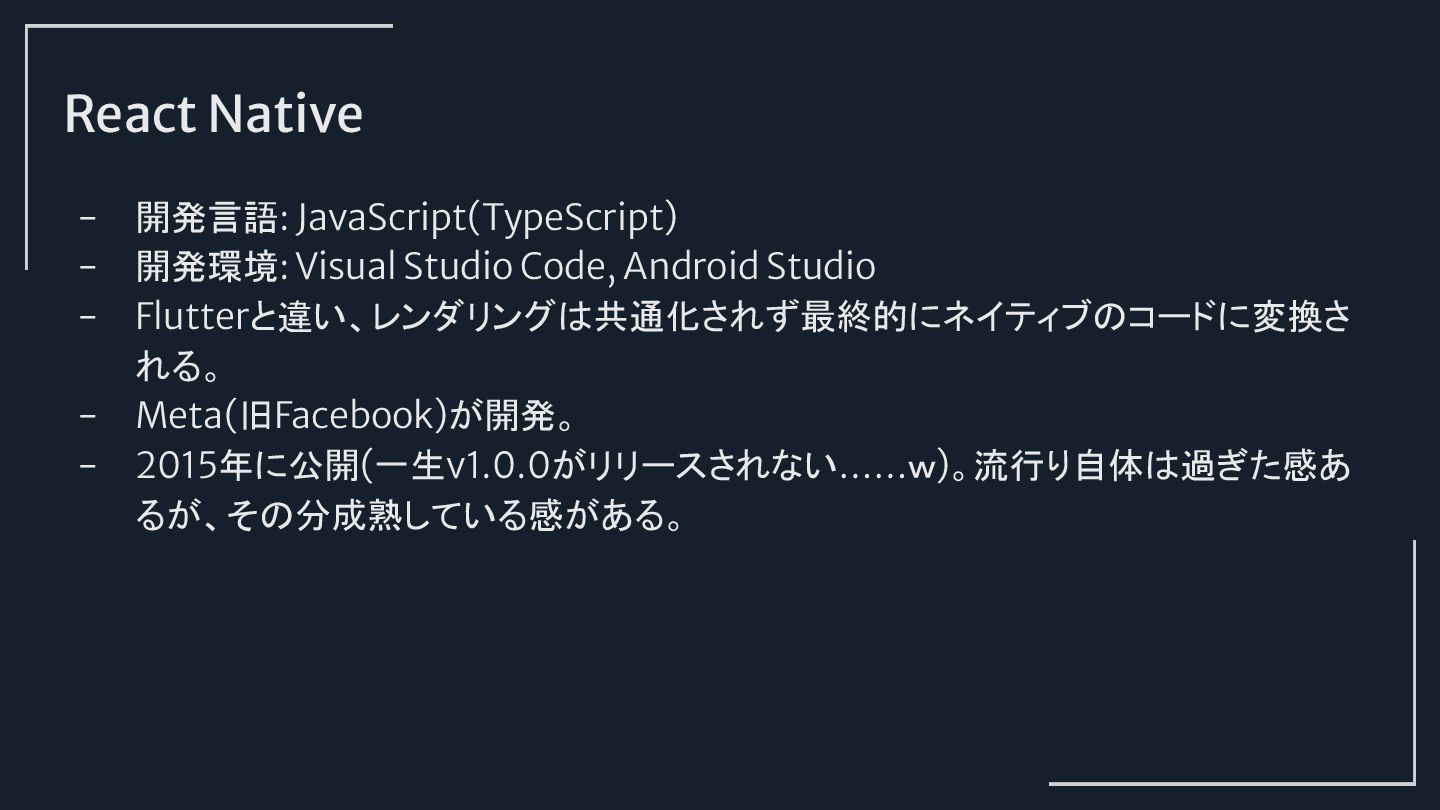Click the top-left decorative corner line
Screen dimensions: 1440x810
pos(208,26)
